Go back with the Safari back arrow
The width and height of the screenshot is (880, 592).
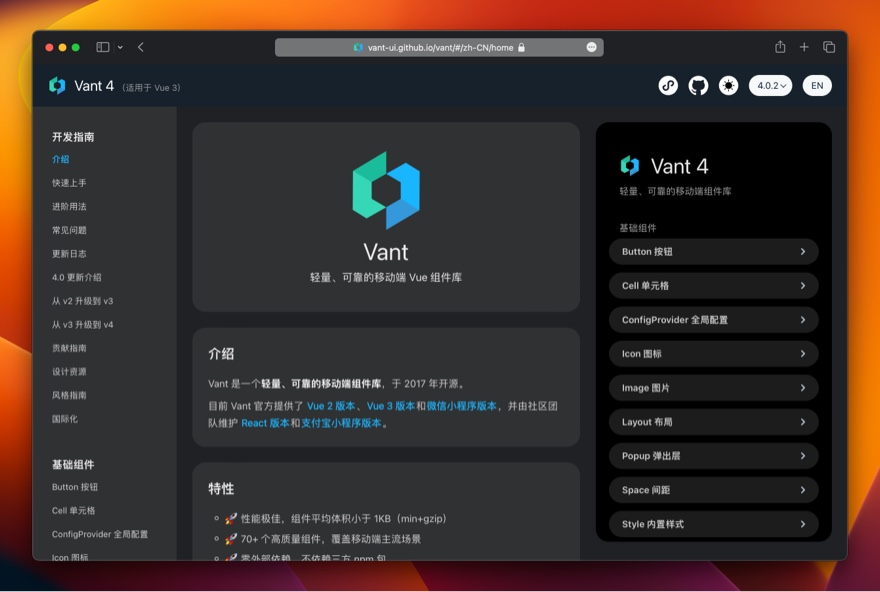click(141, 47)
